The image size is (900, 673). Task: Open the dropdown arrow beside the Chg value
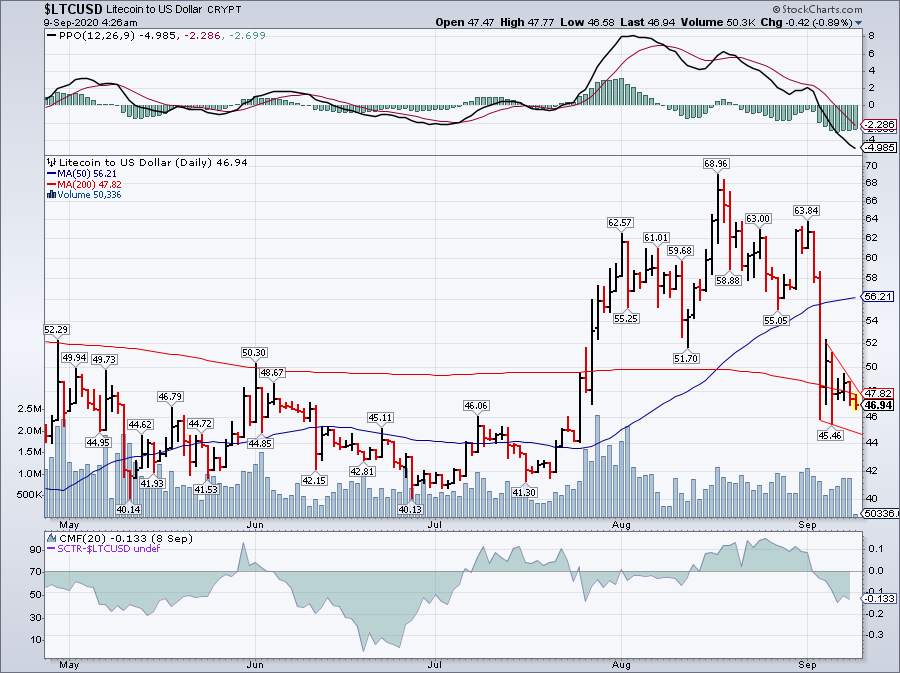(859, 23)
